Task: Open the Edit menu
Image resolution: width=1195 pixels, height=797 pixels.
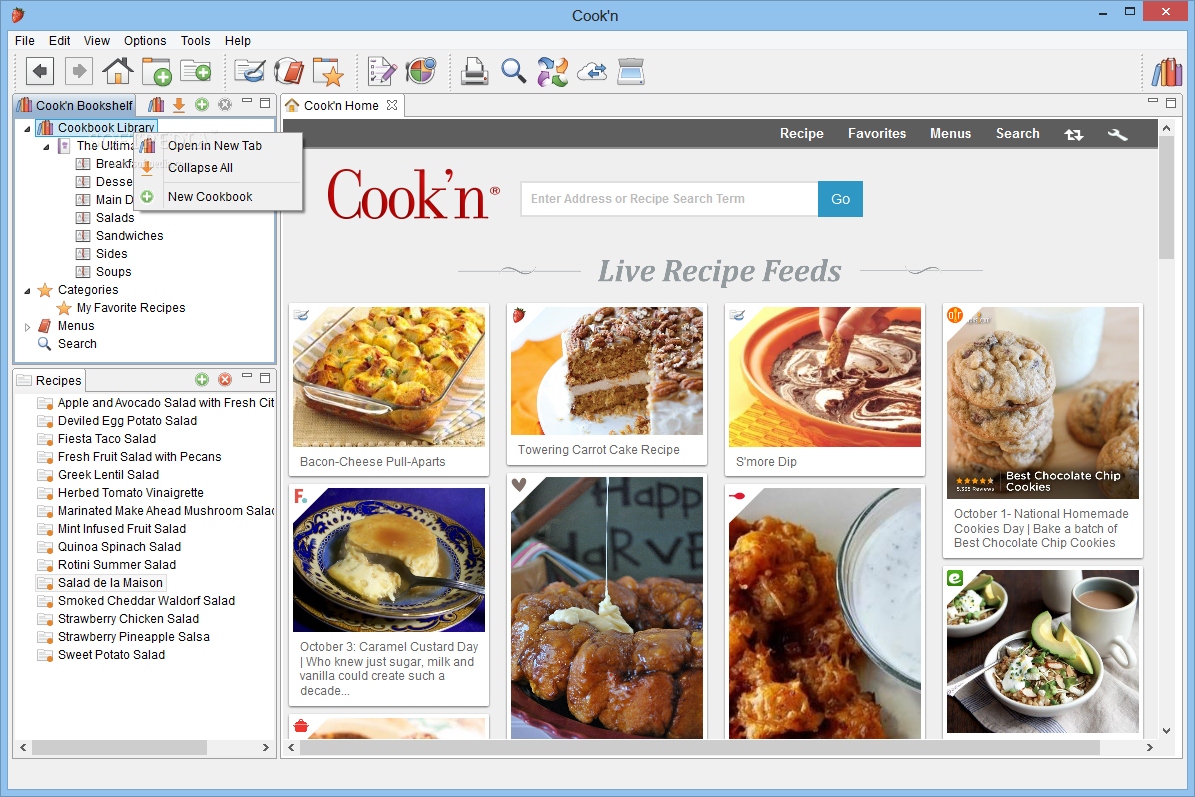Action: tap(59, 40)
